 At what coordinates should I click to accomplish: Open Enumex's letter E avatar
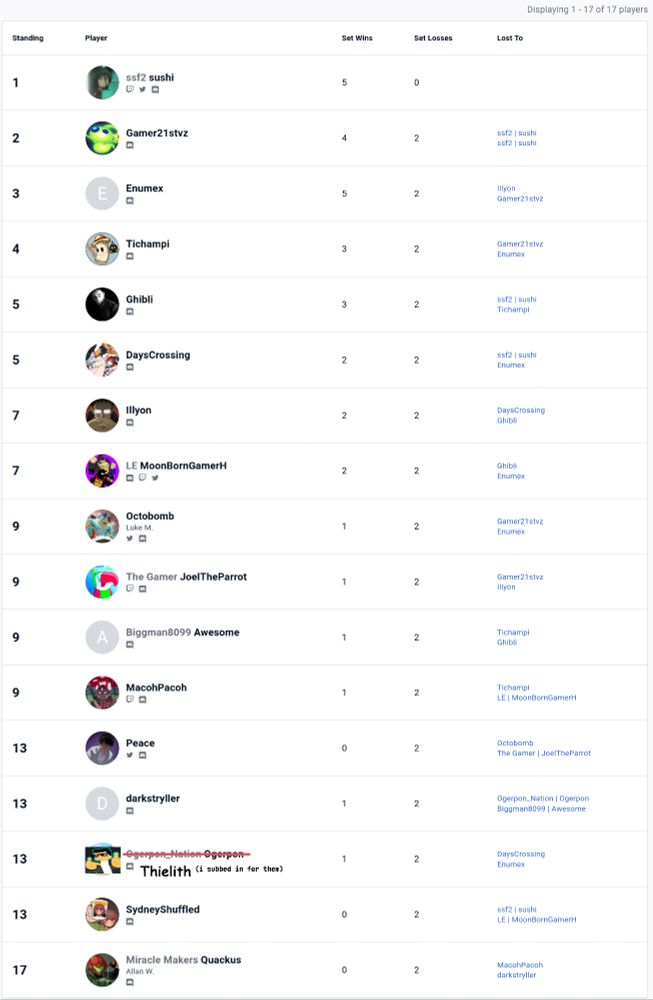click(x=102, y=193)
